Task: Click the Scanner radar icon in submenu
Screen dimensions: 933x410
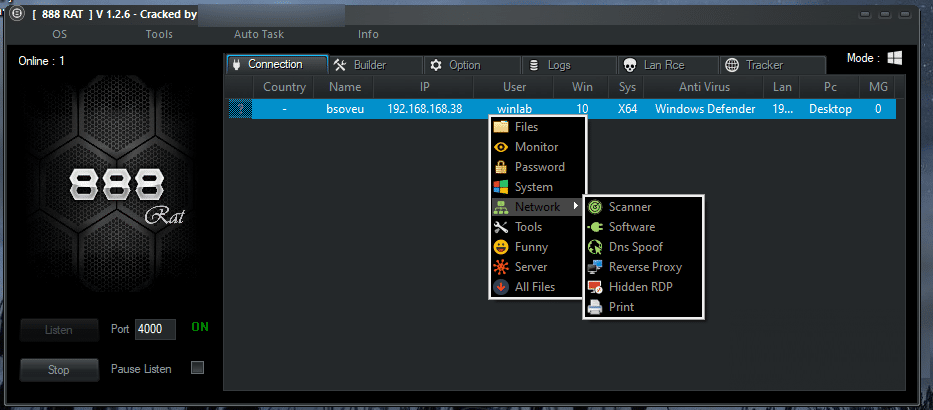Action: (595, 207)
